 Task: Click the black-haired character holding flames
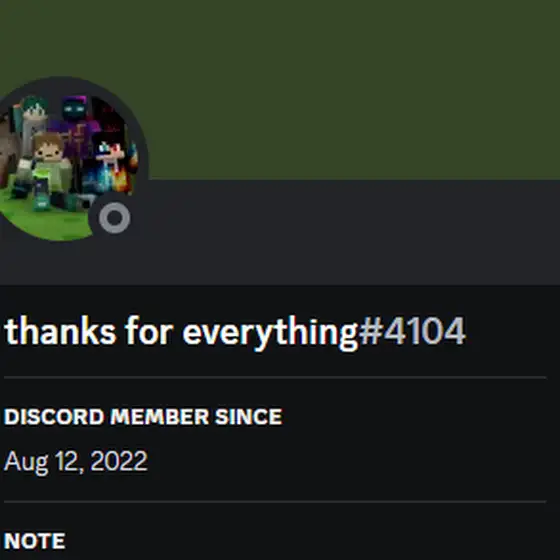109,162
